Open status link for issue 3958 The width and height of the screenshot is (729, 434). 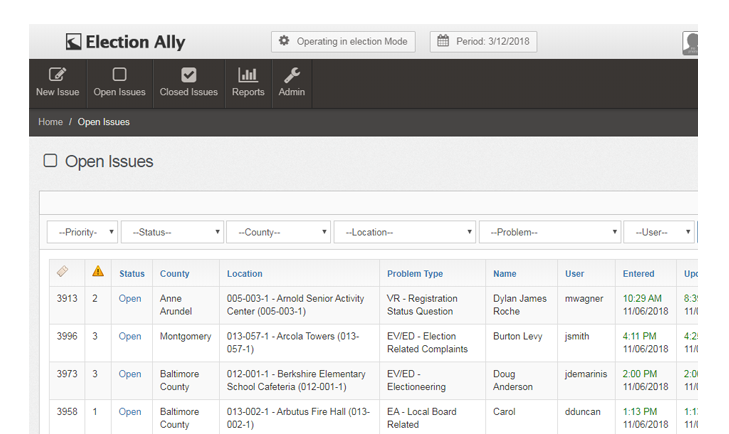coord(130,412)
